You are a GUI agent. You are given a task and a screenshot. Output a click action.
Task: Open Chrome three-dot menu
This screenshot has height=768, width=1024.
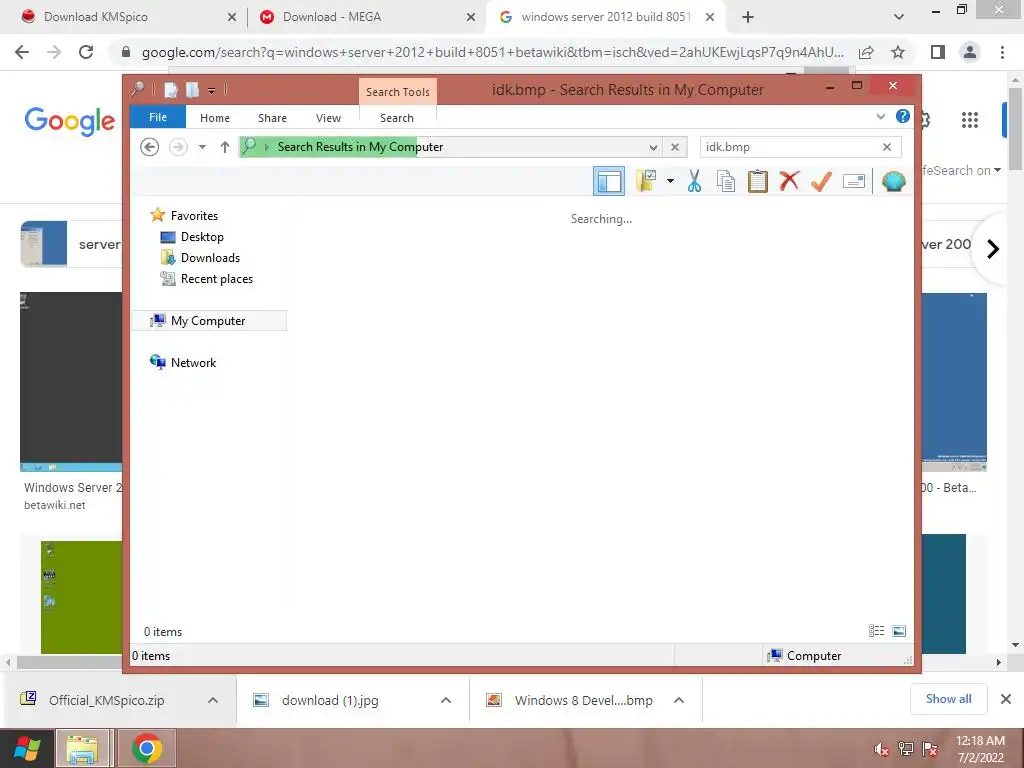[1002, 52]
